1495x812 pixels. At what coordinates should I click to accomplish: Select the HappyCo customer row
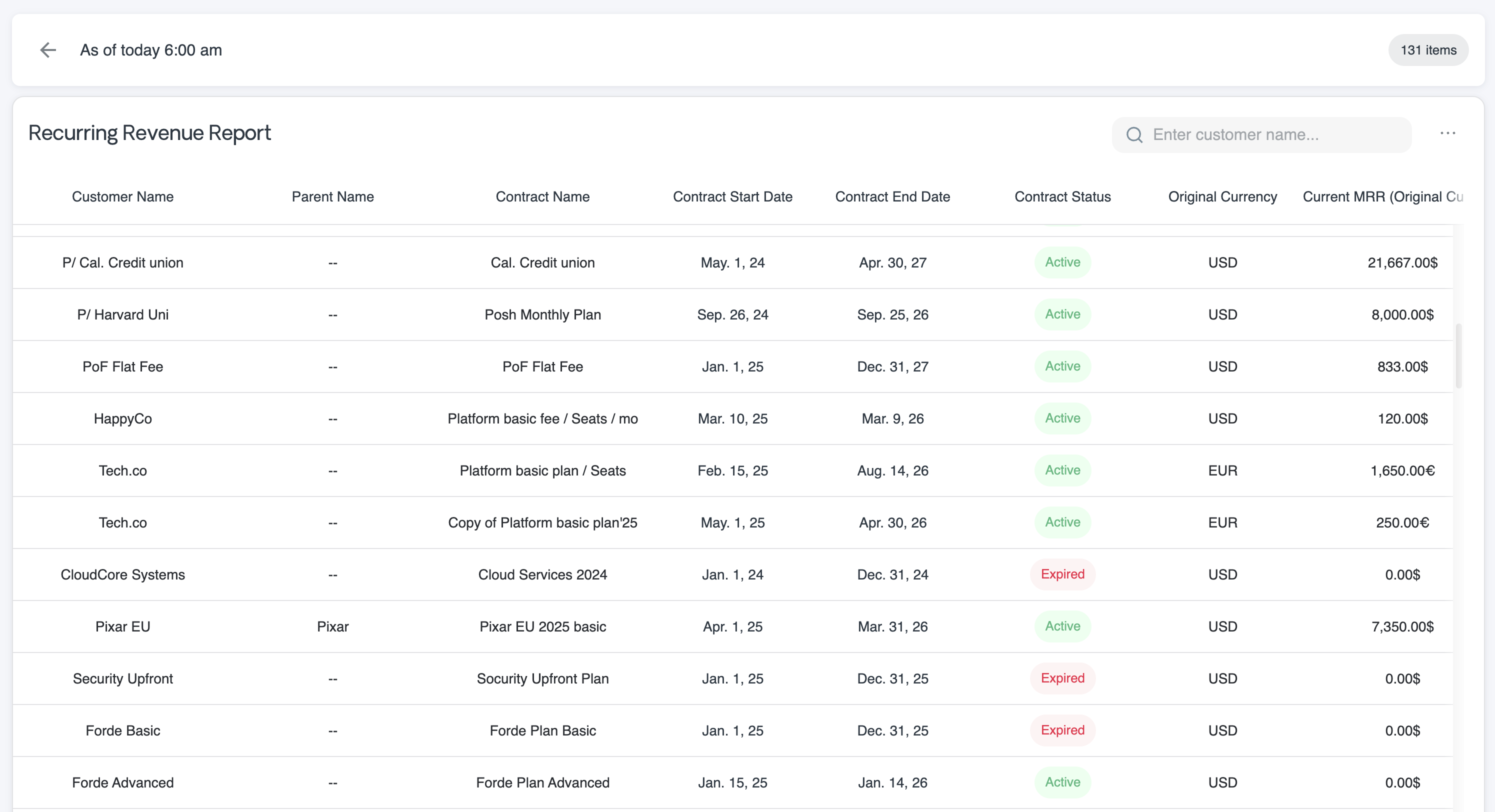click(x=122, y=418)
